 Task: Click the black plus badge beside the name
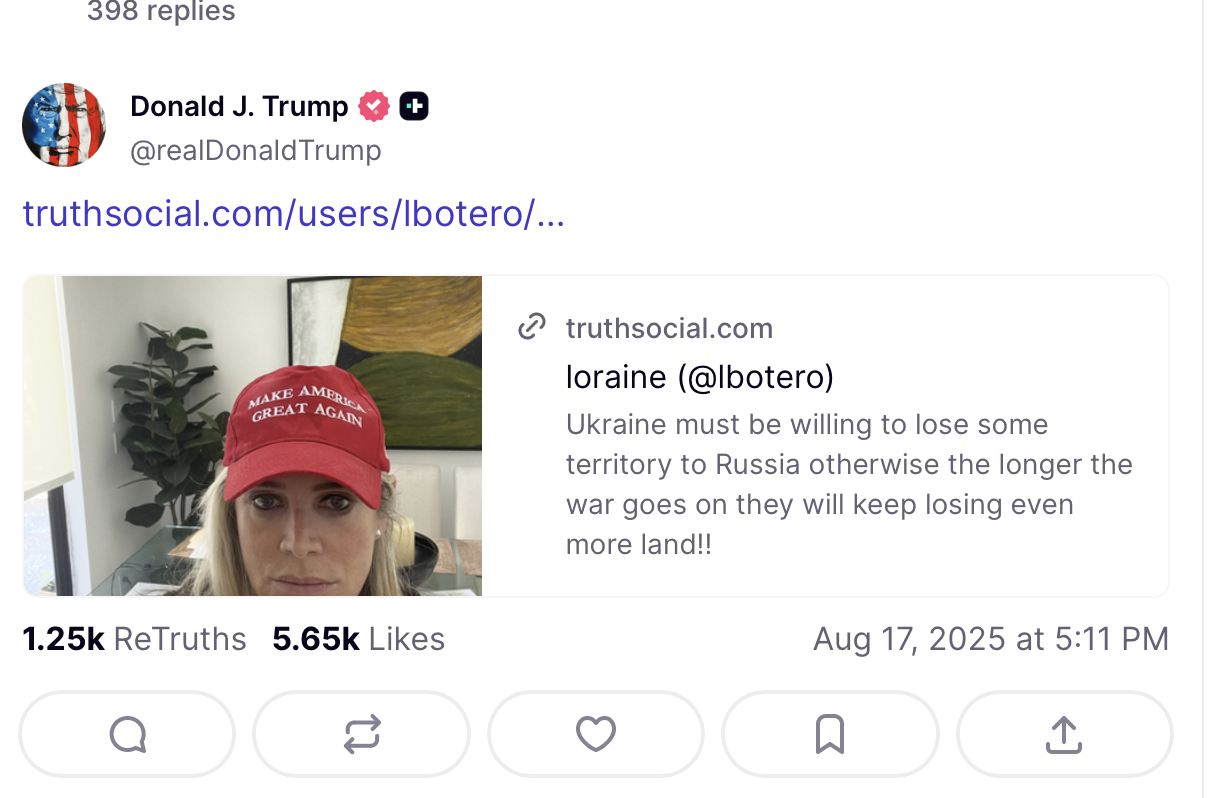click(x=414, y=106)
